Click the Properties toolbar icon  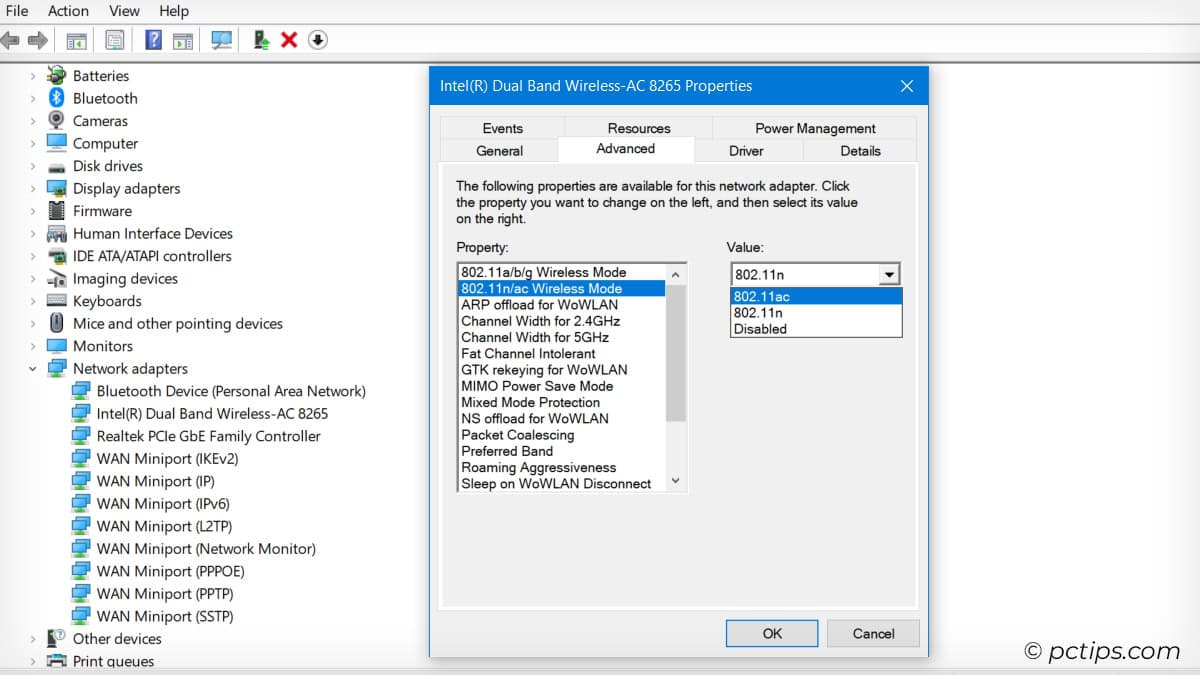tap(115, 40)
